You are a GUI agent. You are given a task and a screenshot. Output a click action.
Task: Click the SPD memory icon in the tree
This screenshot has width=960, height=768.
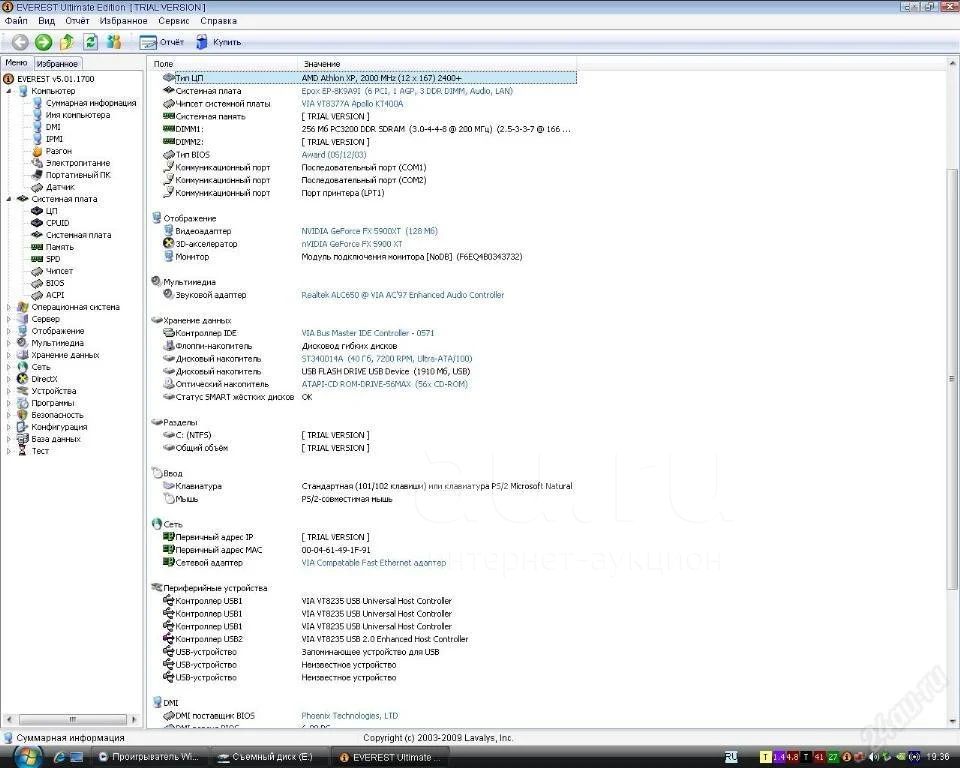[37, 259]
